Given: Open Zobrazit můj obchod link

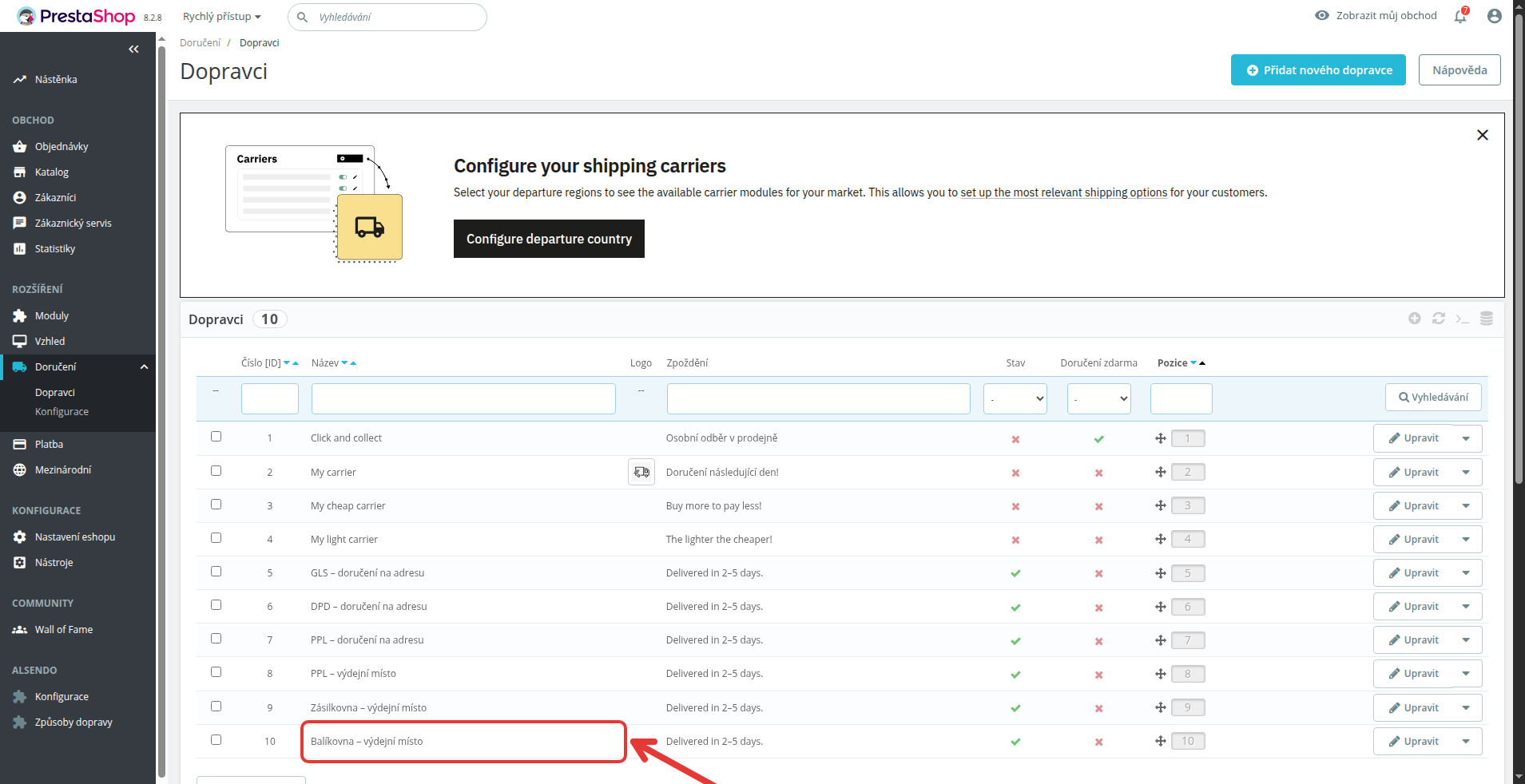Looking at the screenshot, I should click(x=1376, y=15).
